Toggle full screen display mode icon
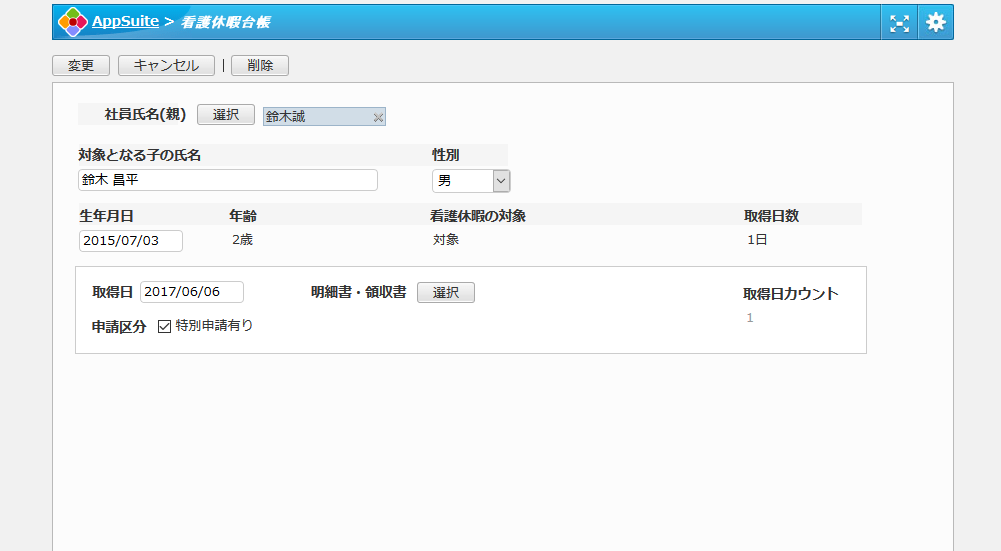Viewport: 1001px width, 551px height. 900,22
